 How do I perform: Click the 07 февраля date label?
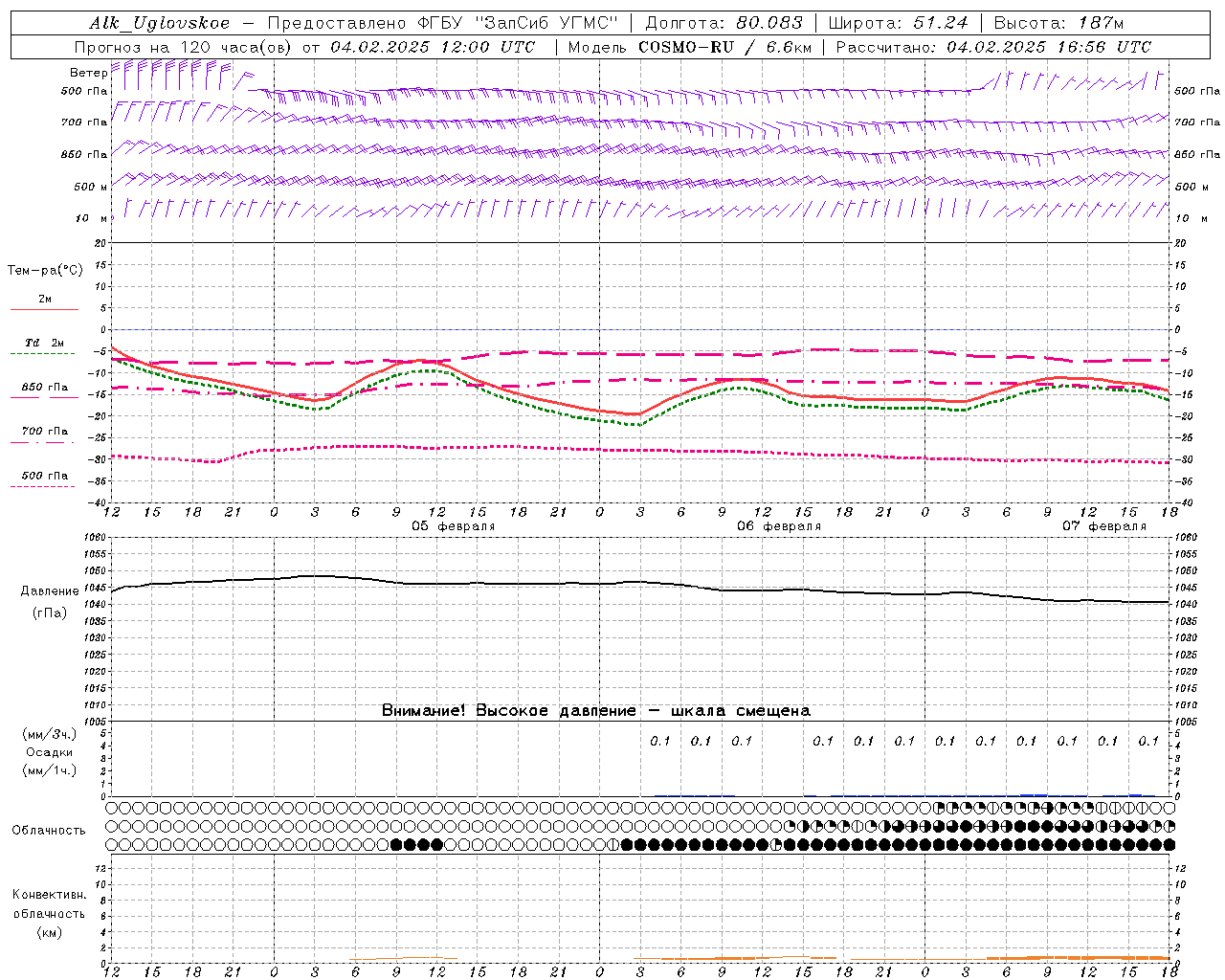coord(1104,526)
